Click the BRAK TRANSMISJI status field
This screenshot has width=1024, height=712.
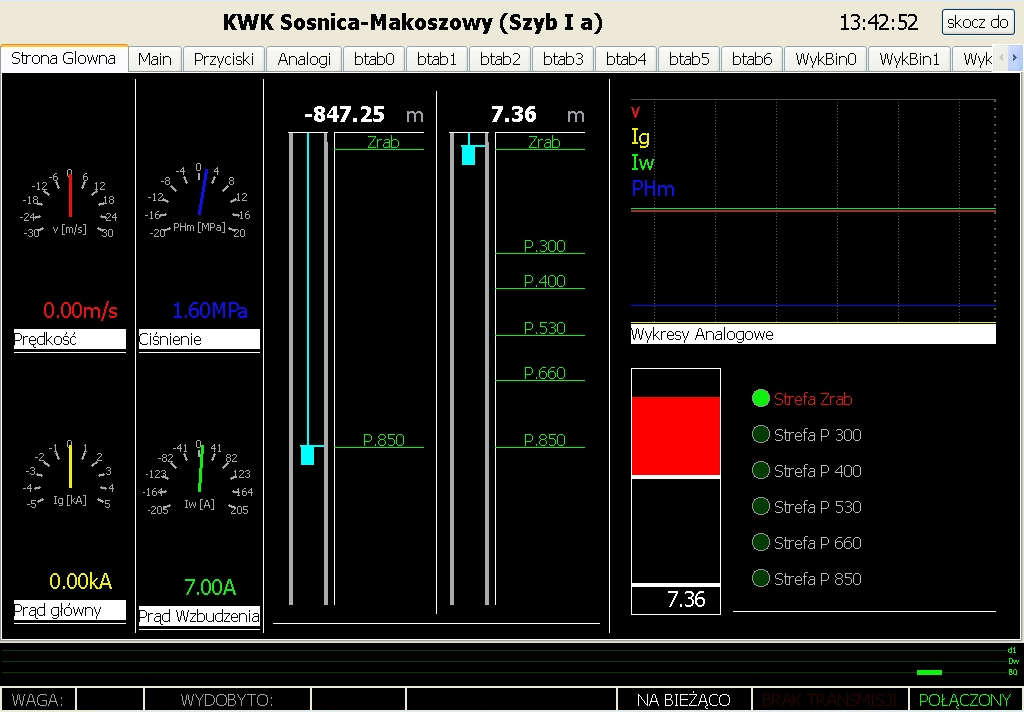tap(829, 700)
